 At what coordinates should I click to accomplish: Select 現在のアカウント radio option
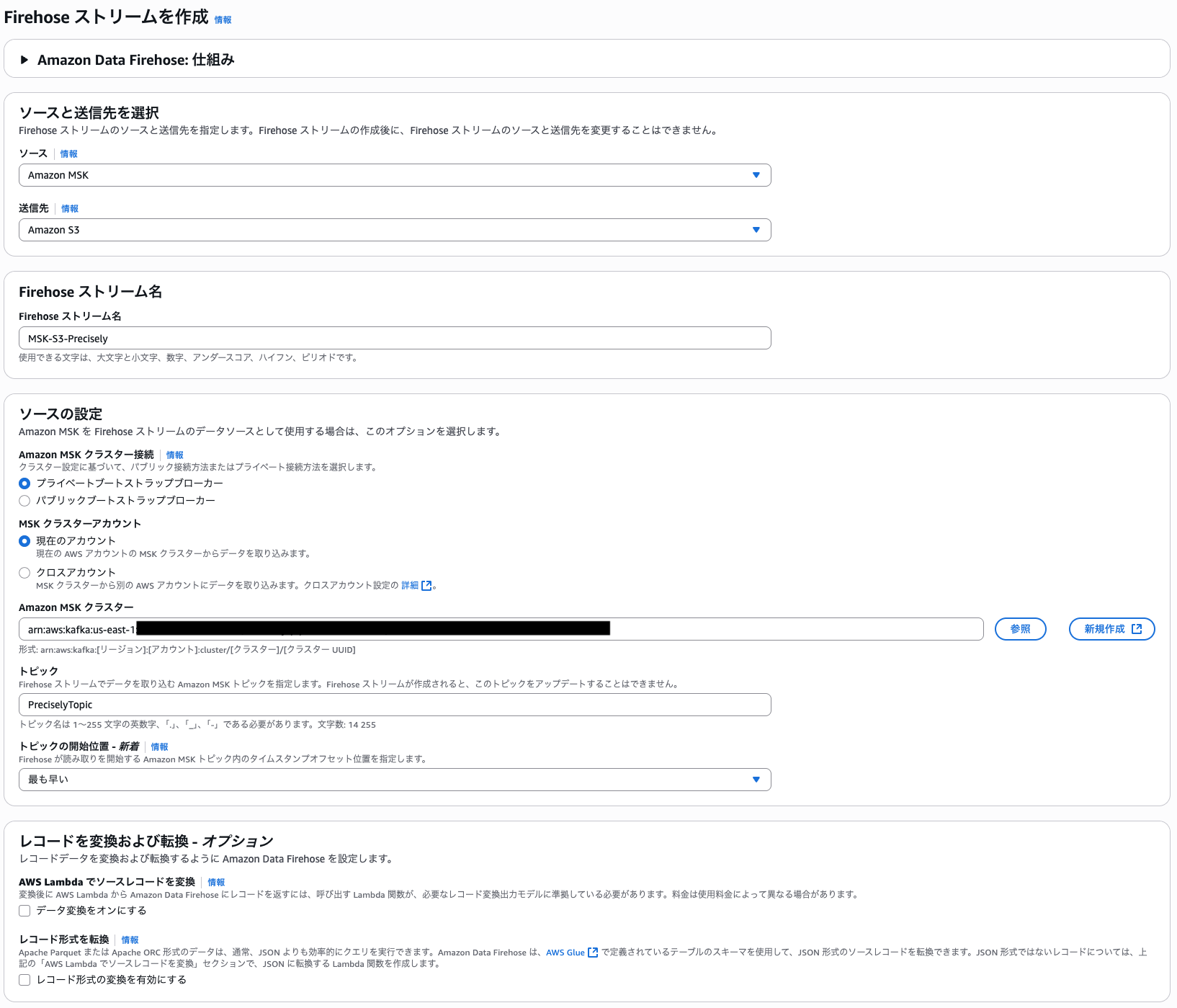tap(24, 541)
